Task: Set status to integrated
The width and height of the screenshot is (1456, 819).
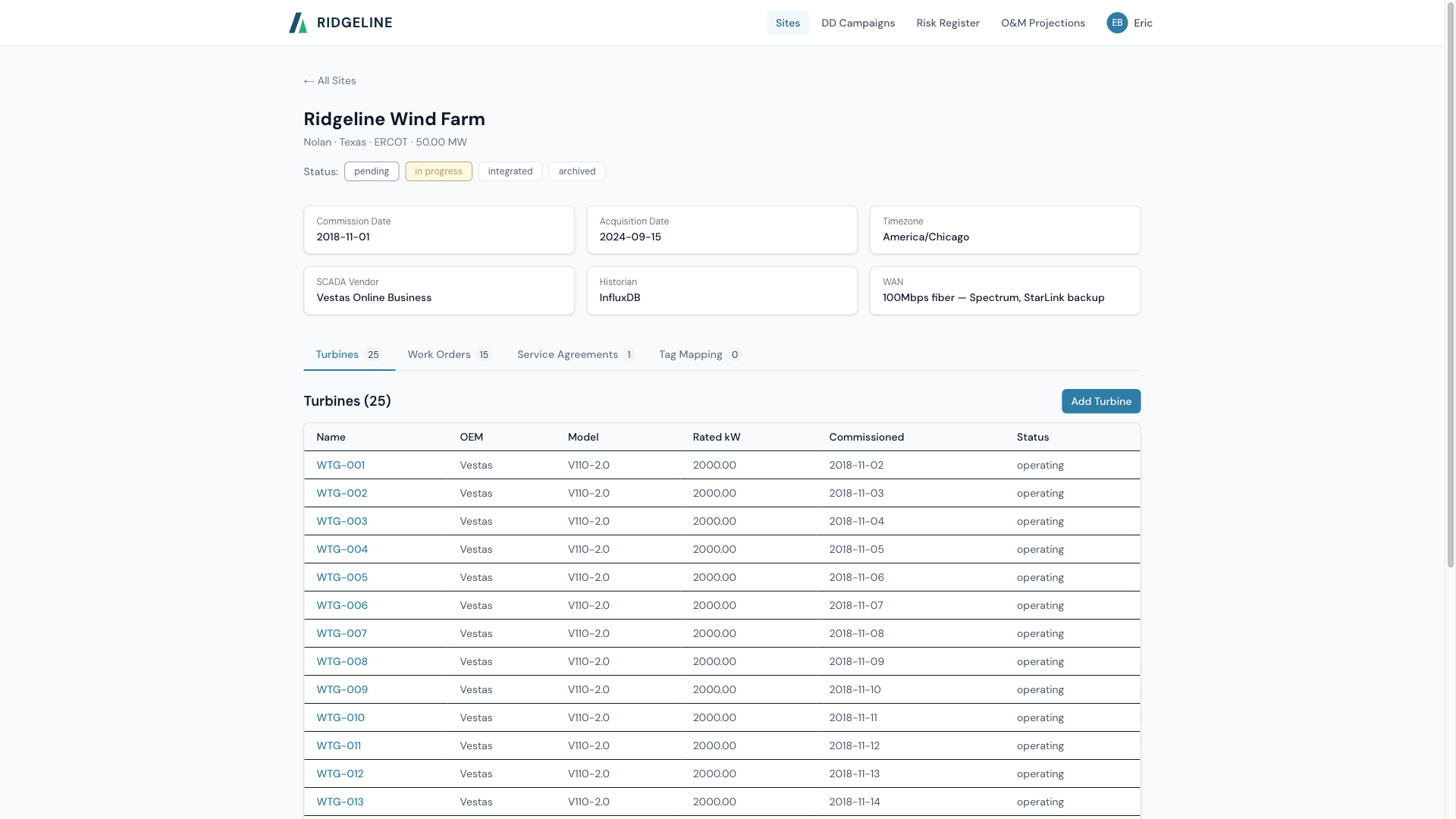Action: [510, 171]
